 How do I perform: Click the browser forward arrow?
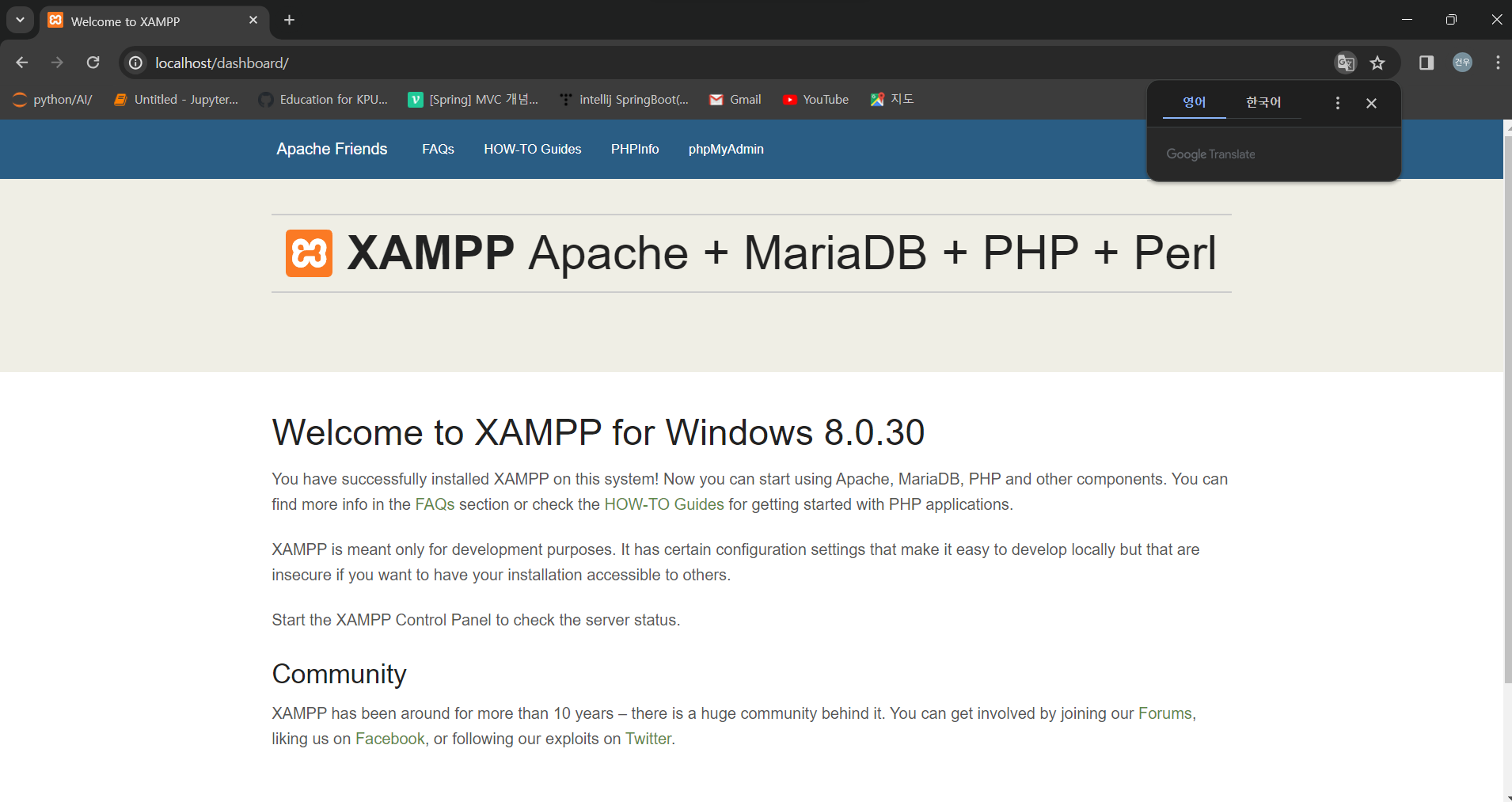click(x=57, y=63)
